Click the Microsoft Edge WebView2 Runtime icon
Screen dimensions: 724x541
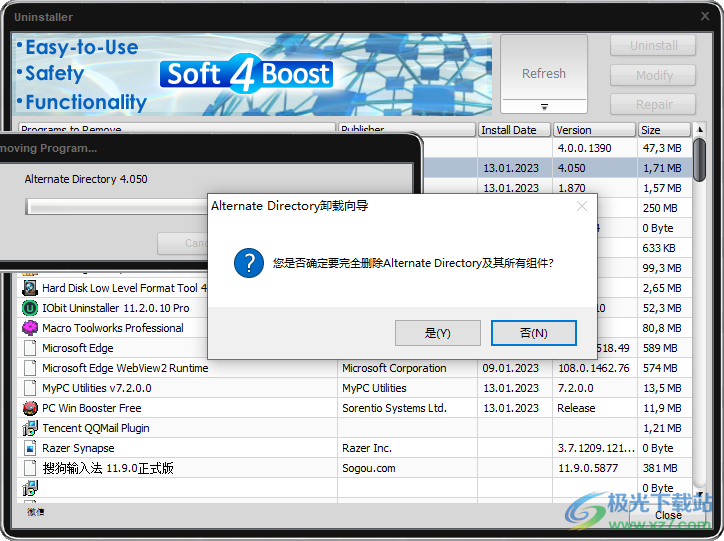pos(30,368)
